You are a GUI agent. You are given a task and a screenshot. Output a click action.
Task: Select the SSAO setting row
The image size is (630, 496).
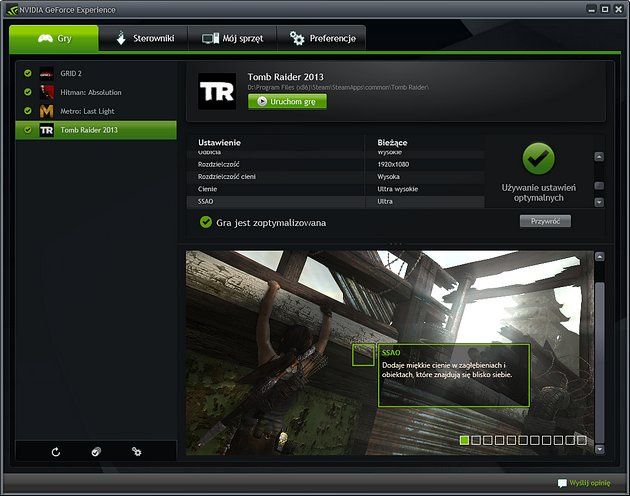pos(335,201)
